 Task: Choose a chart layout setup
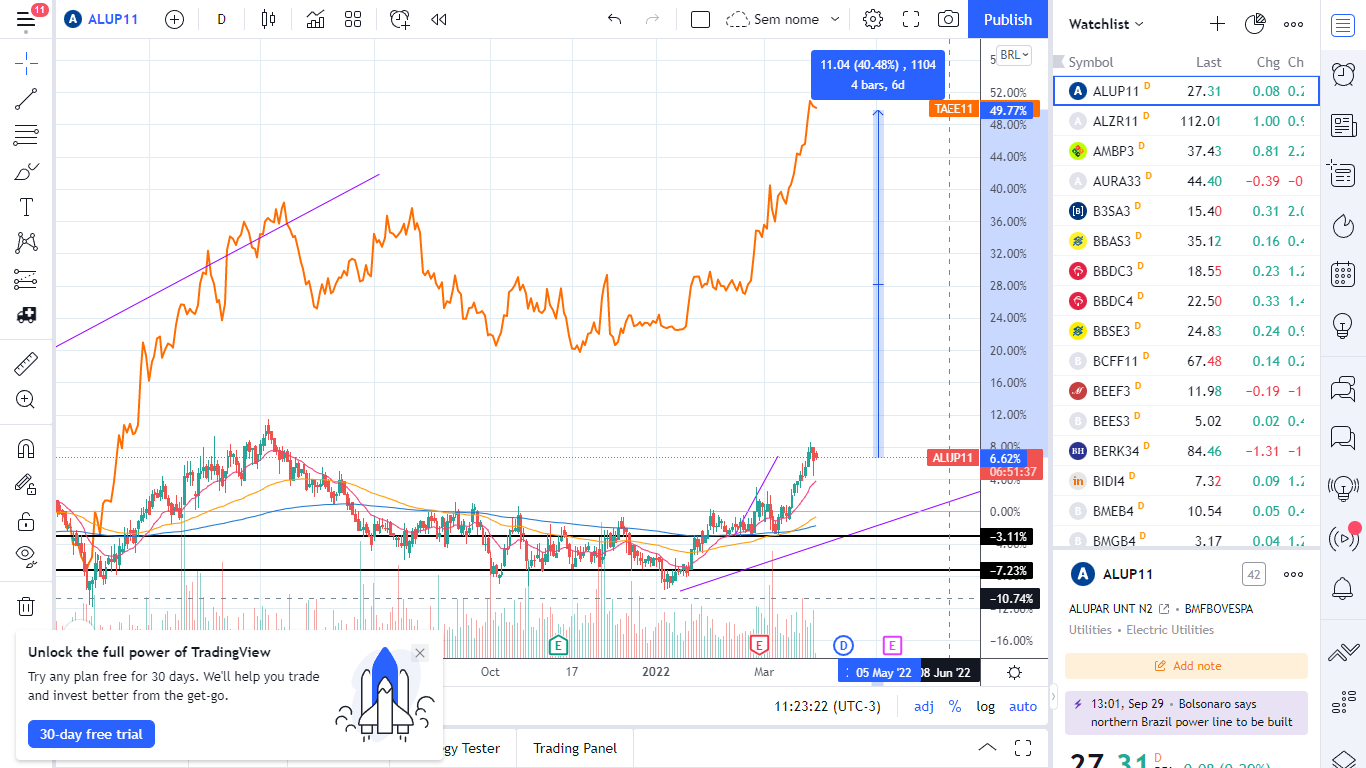pos(700,19)
